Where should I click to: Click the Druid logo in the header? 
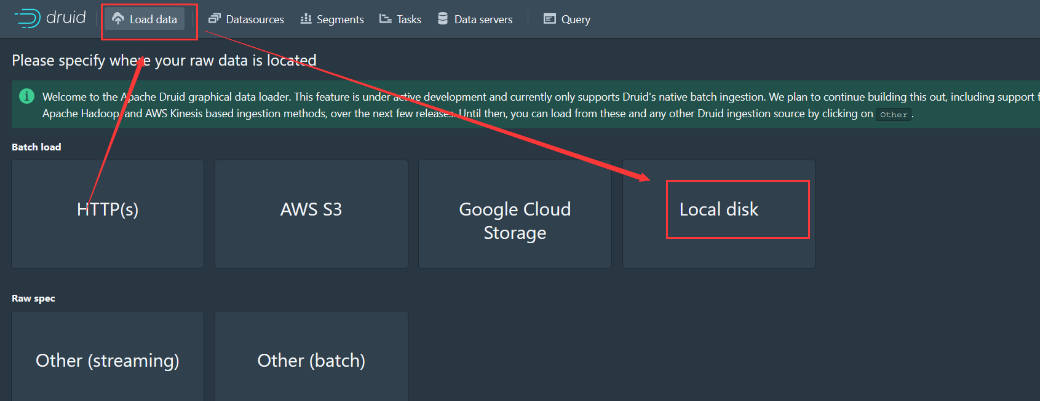click(49, 19)
